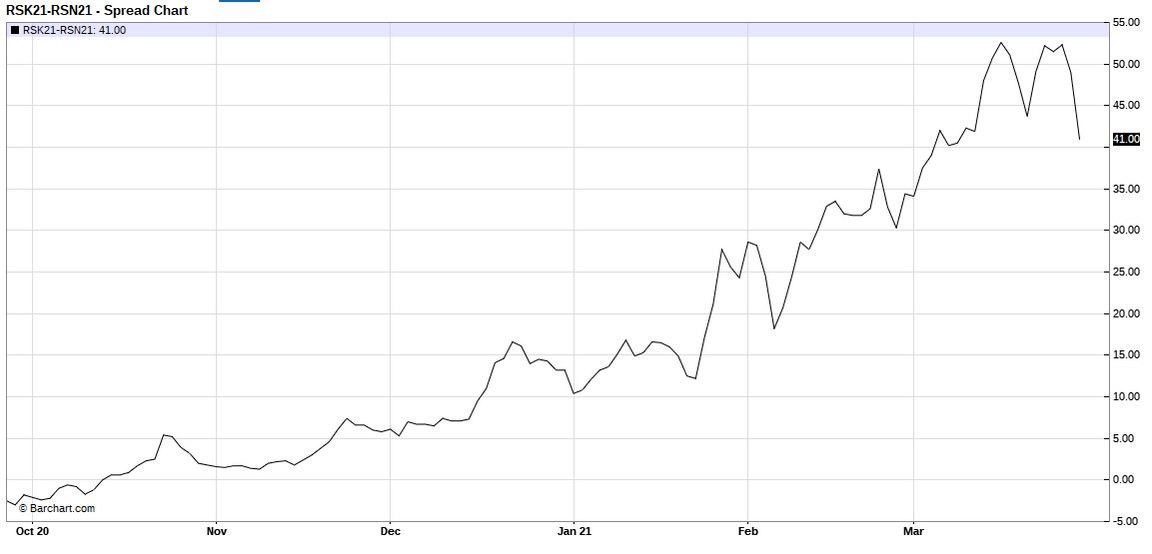The height and width of the screenshot is (554, 1152).
Task: Click the Nov label on the time axis
Action: tap(215, 531)
